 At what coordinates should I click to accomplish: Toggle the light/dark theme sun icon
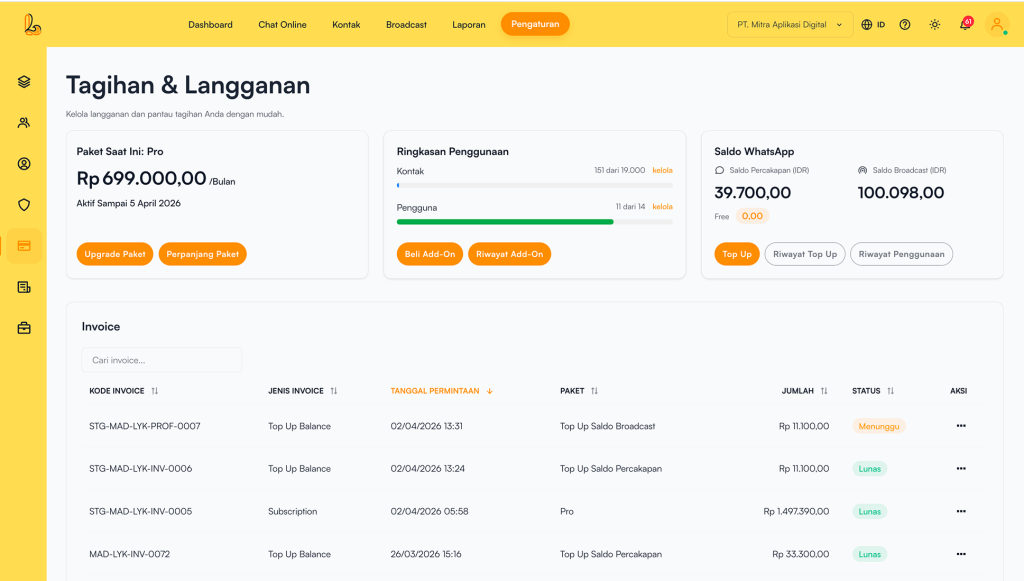[x=935, y=25]
